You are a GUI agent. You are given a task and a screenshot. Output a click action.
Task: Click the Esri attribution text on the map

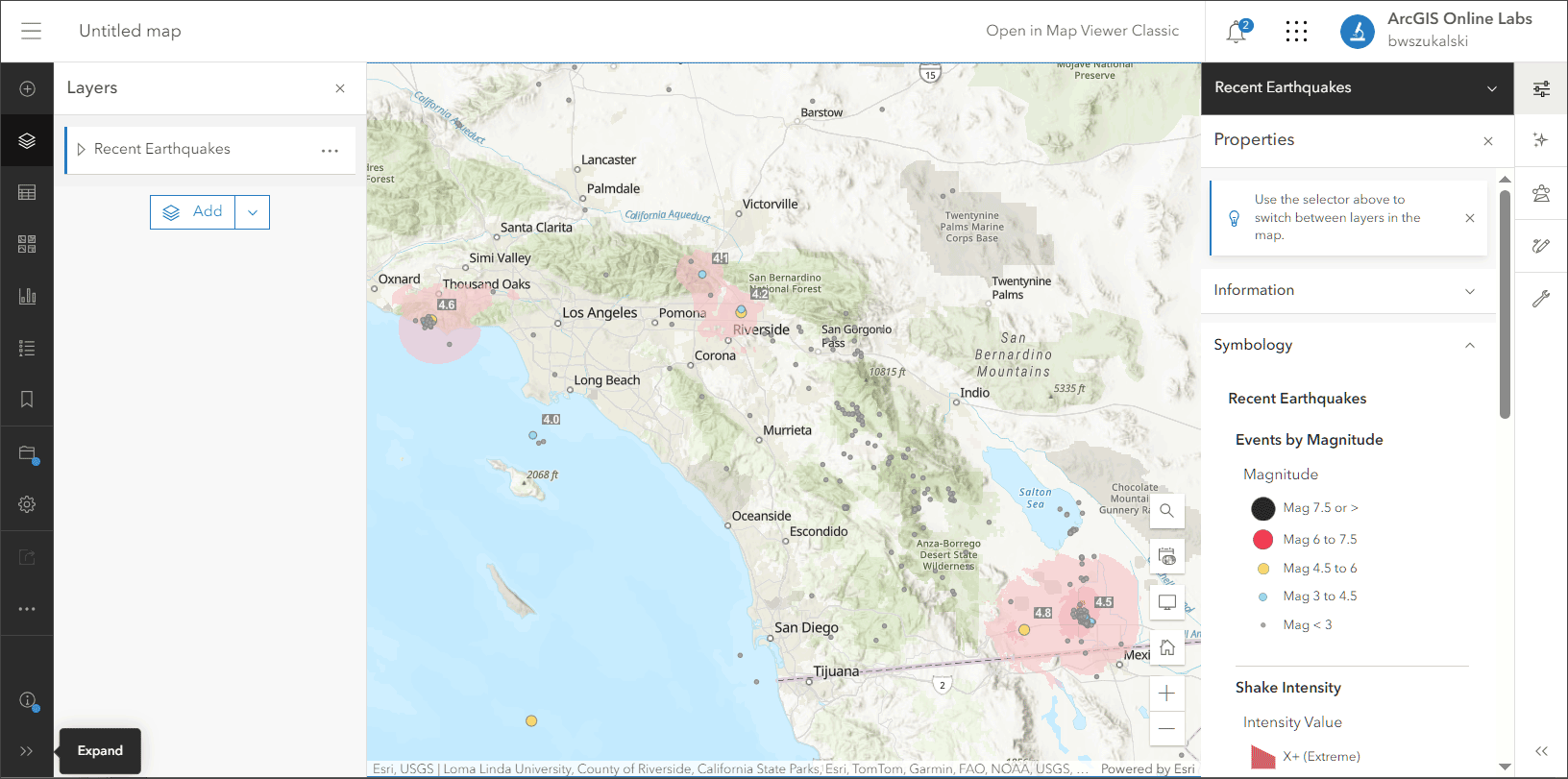(730, 768)
